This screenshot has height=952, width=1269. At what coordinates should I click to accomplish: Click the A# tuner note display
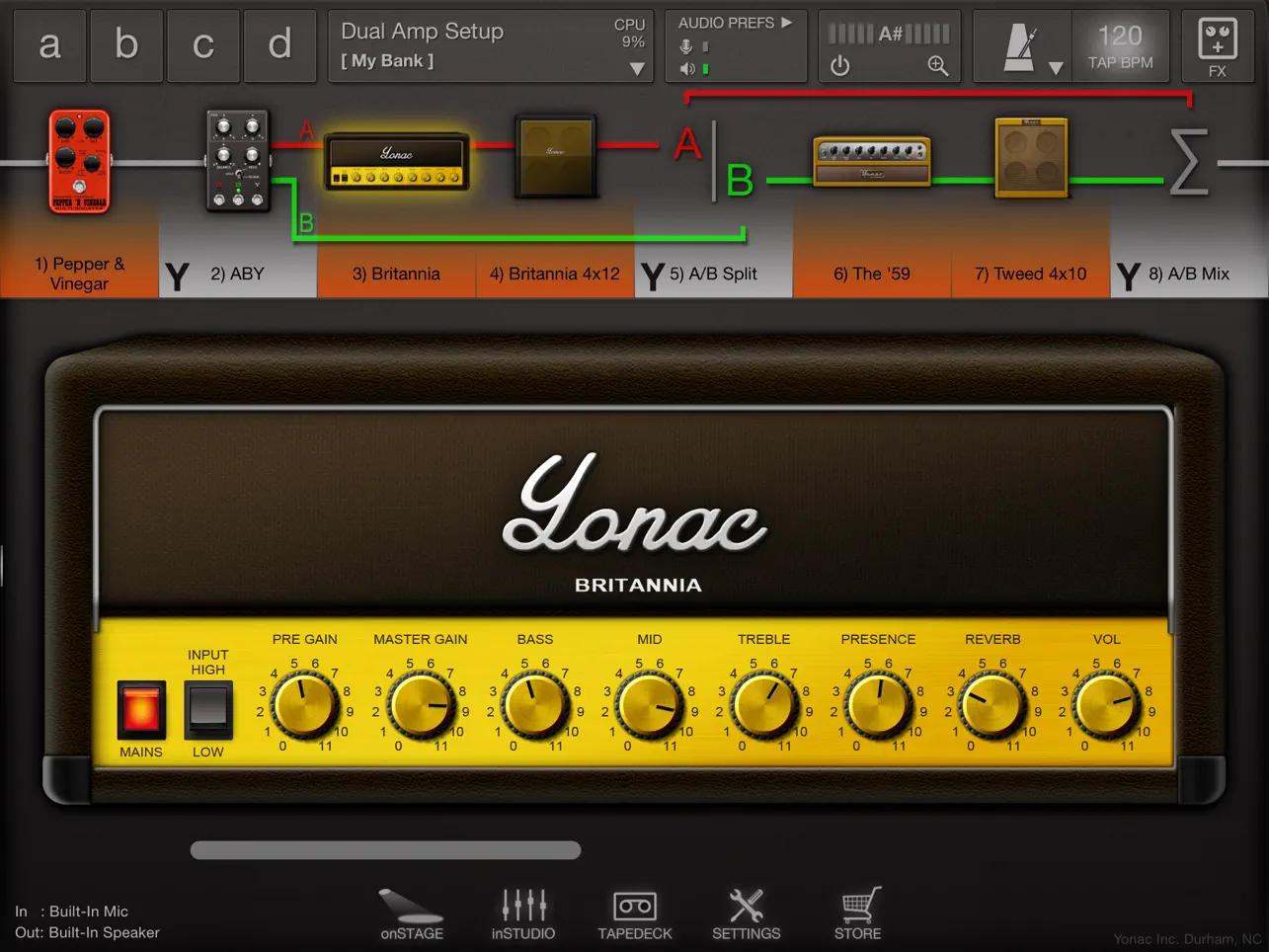(x=890, y=35)
